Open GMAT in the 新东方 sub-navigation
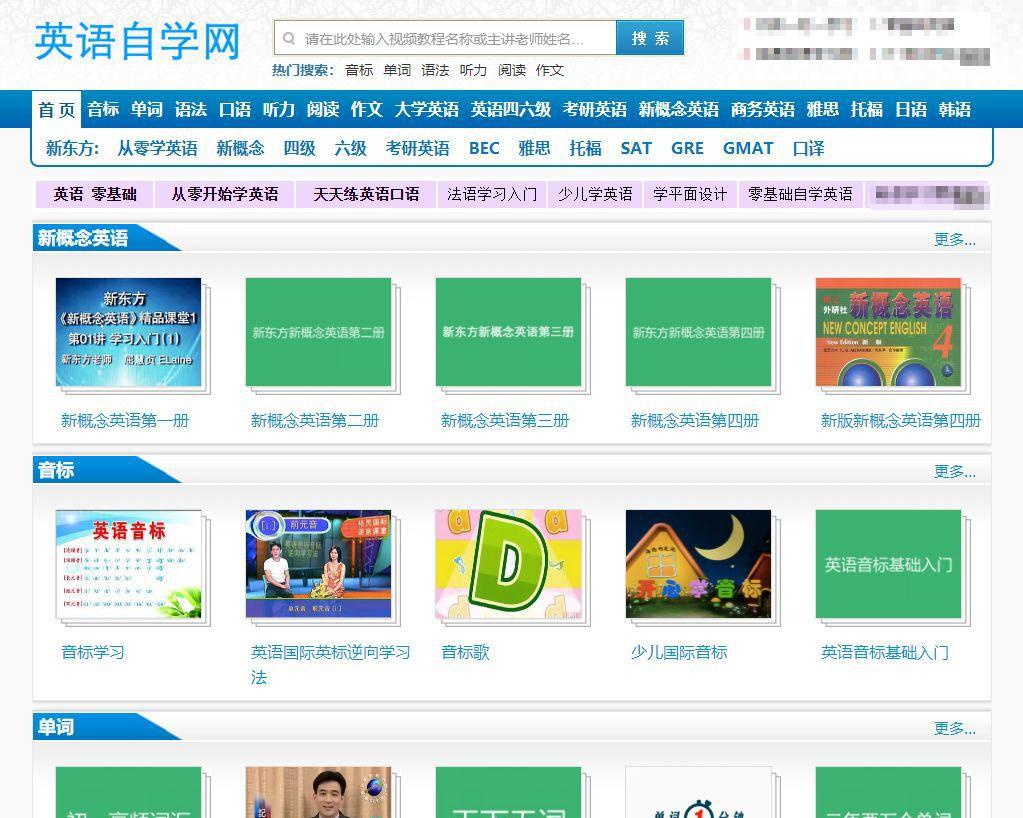Viewport: 1023px width, 818px height. [748, 148]
